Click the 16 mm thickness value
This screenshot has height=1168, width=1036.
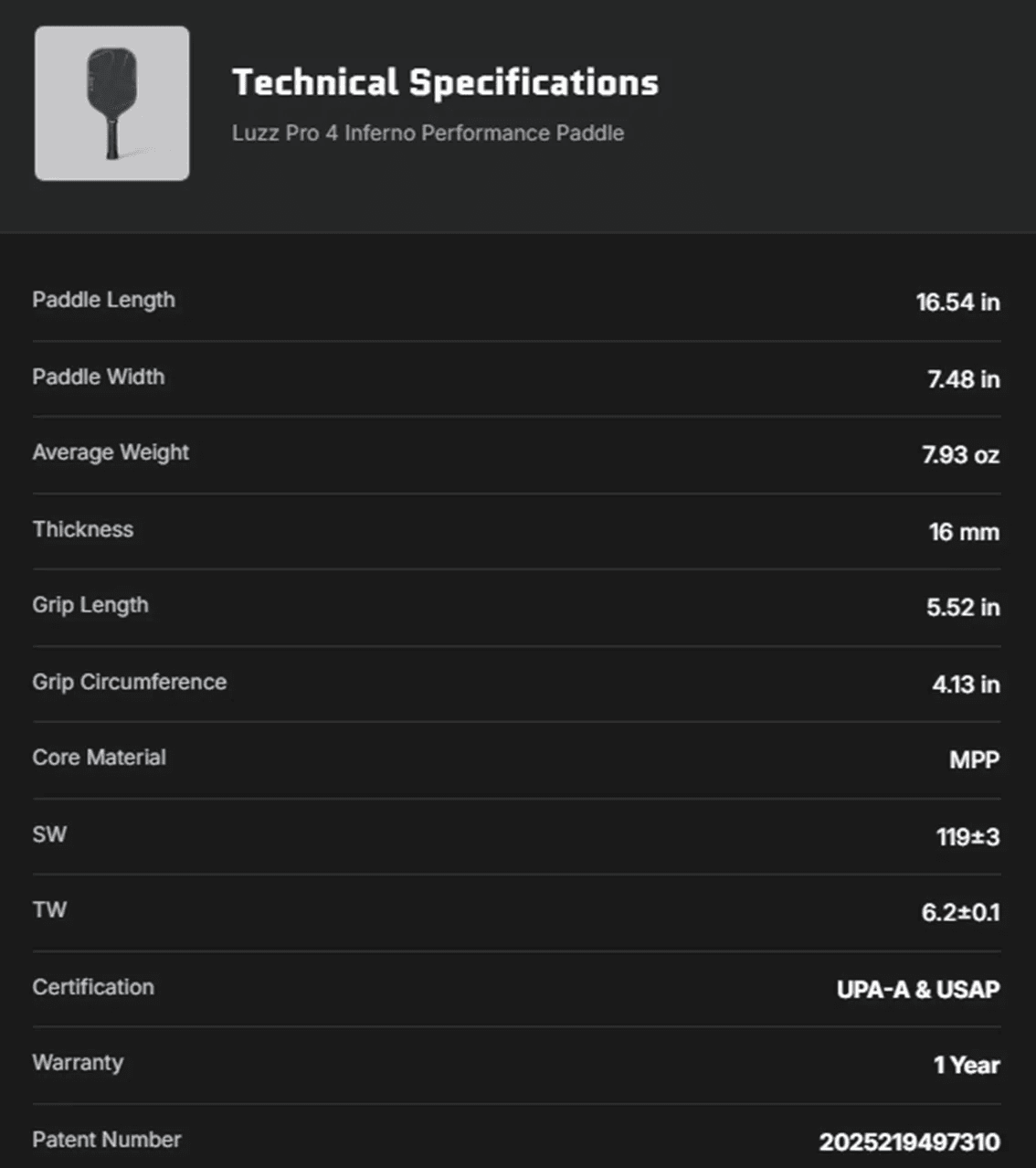(964, 532)
